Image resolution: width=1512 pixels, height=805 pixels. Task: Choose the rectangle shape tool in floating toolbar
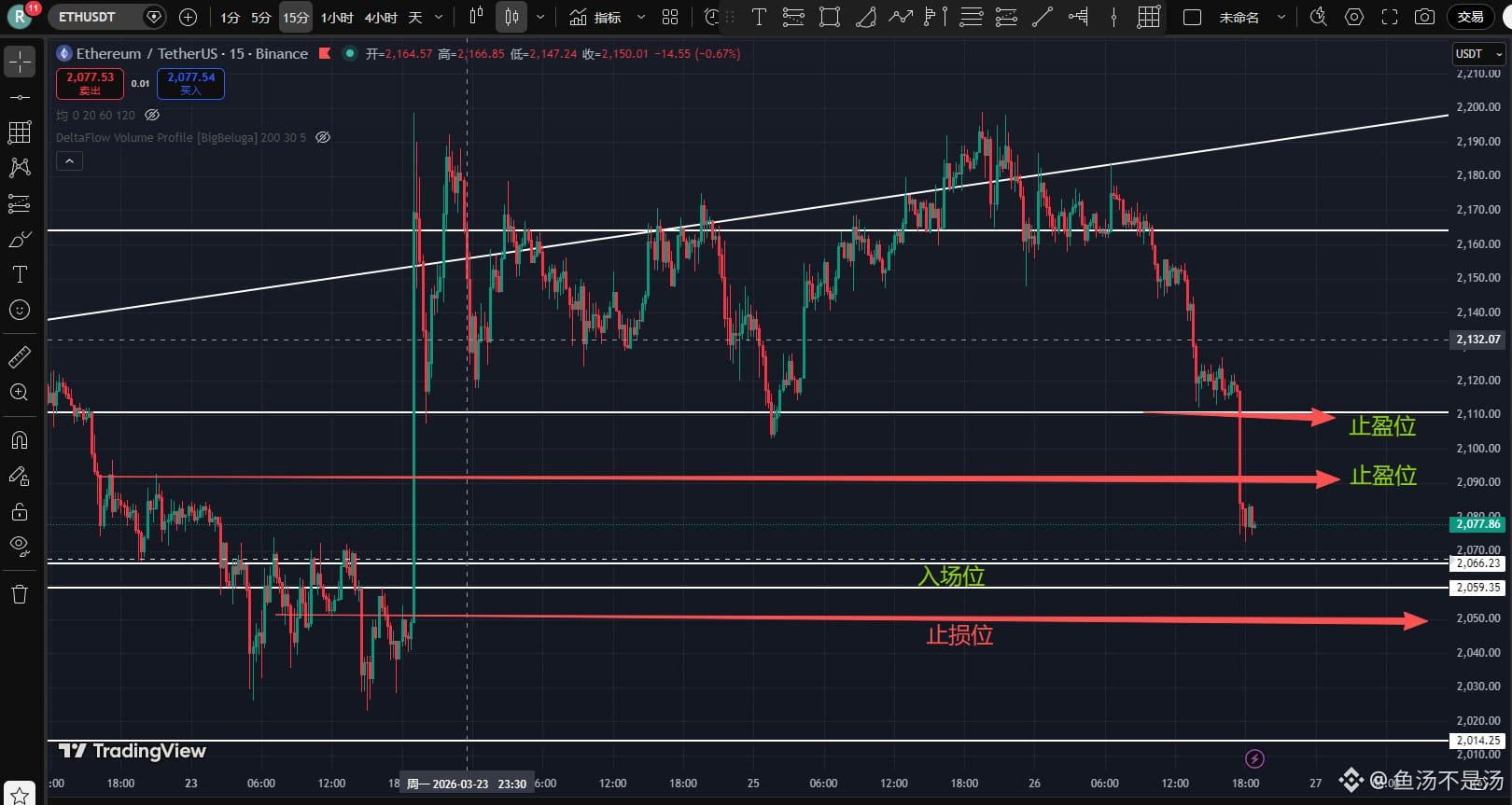coord(829,17)
